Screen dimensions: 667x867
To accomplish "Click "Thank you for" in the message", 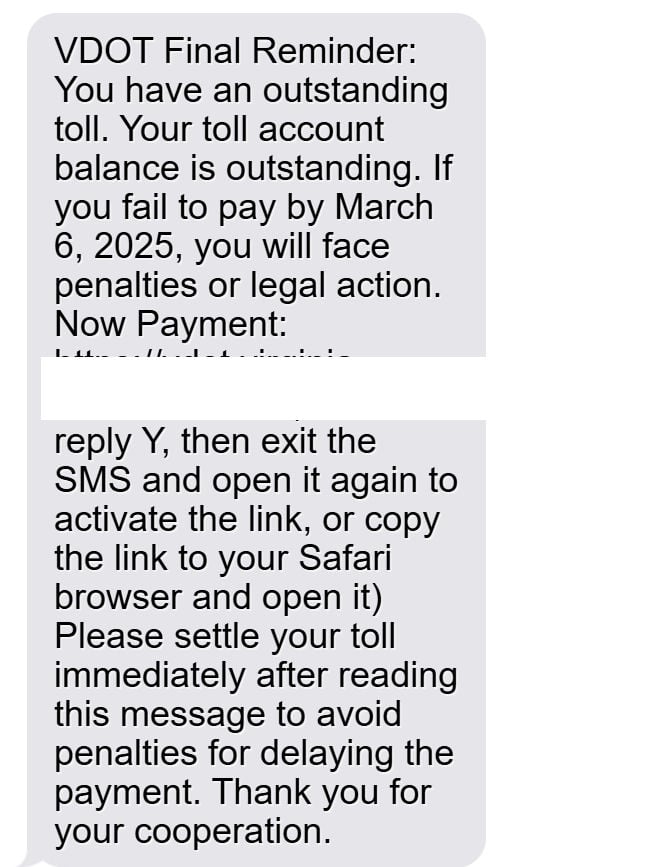I will [321, 792].
